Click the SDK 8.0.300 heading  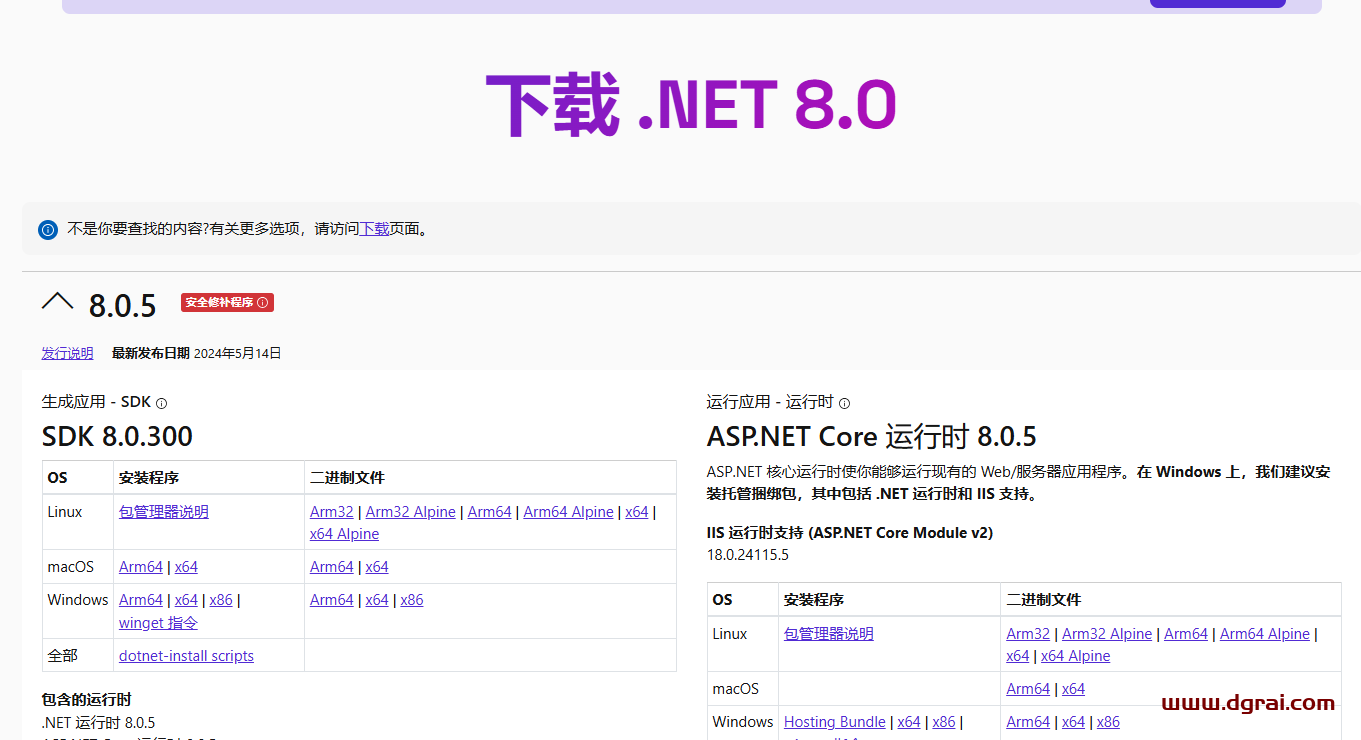117,437
